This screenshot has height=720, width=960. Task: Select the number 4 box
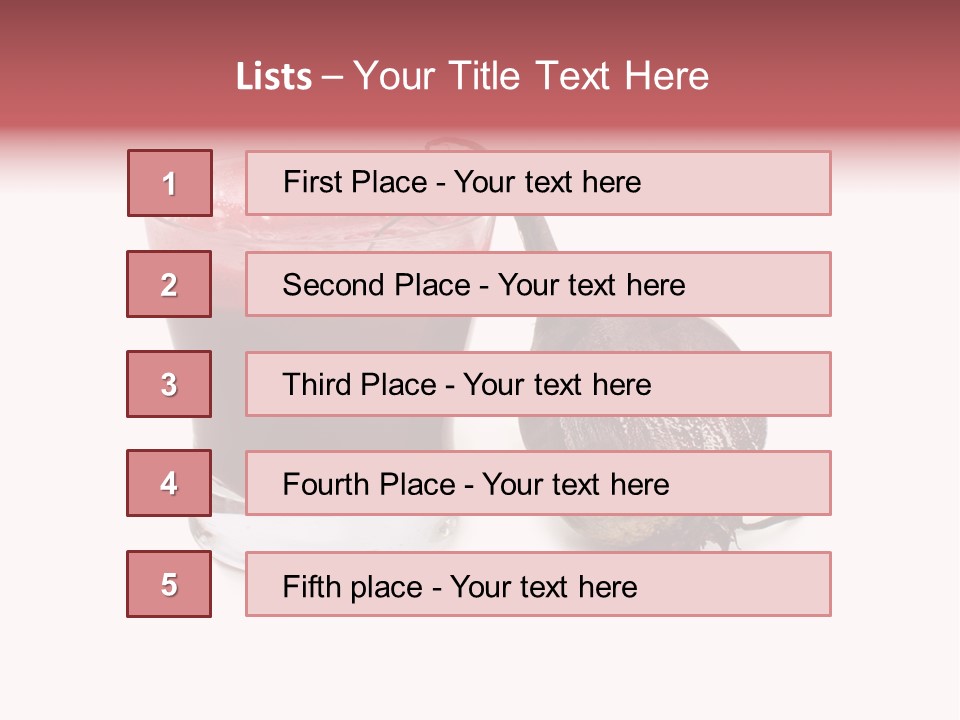point(169,483)
